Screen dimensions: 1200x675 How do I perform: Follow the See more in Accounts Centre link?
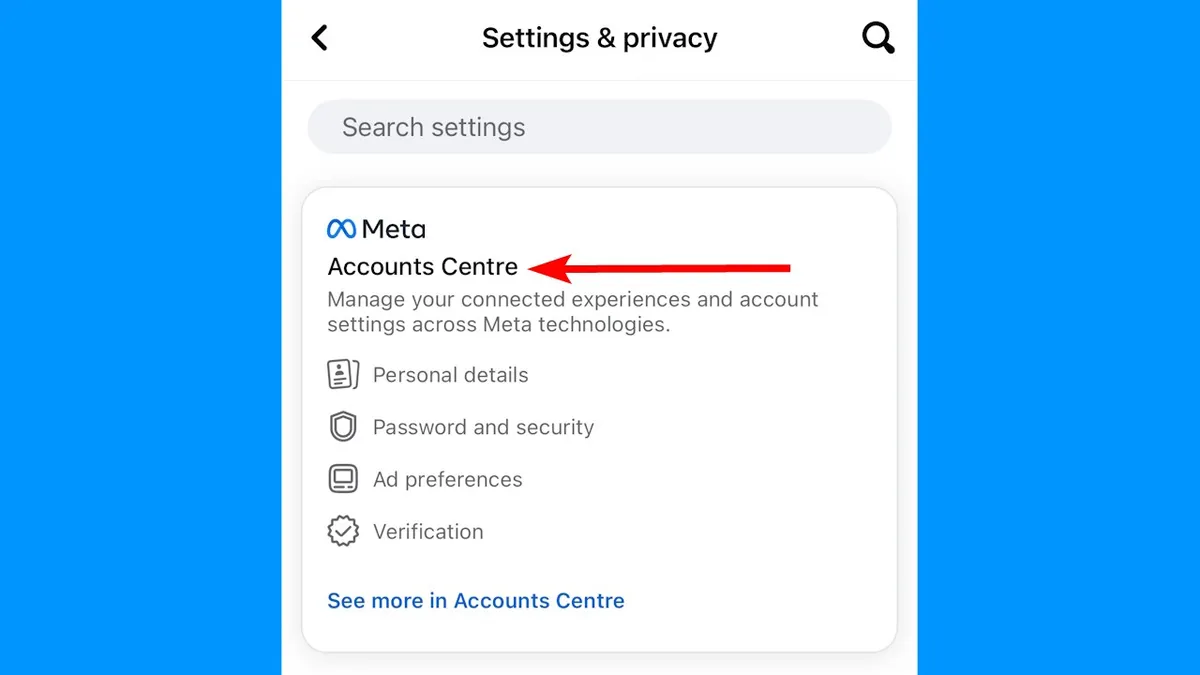(476, 601)
